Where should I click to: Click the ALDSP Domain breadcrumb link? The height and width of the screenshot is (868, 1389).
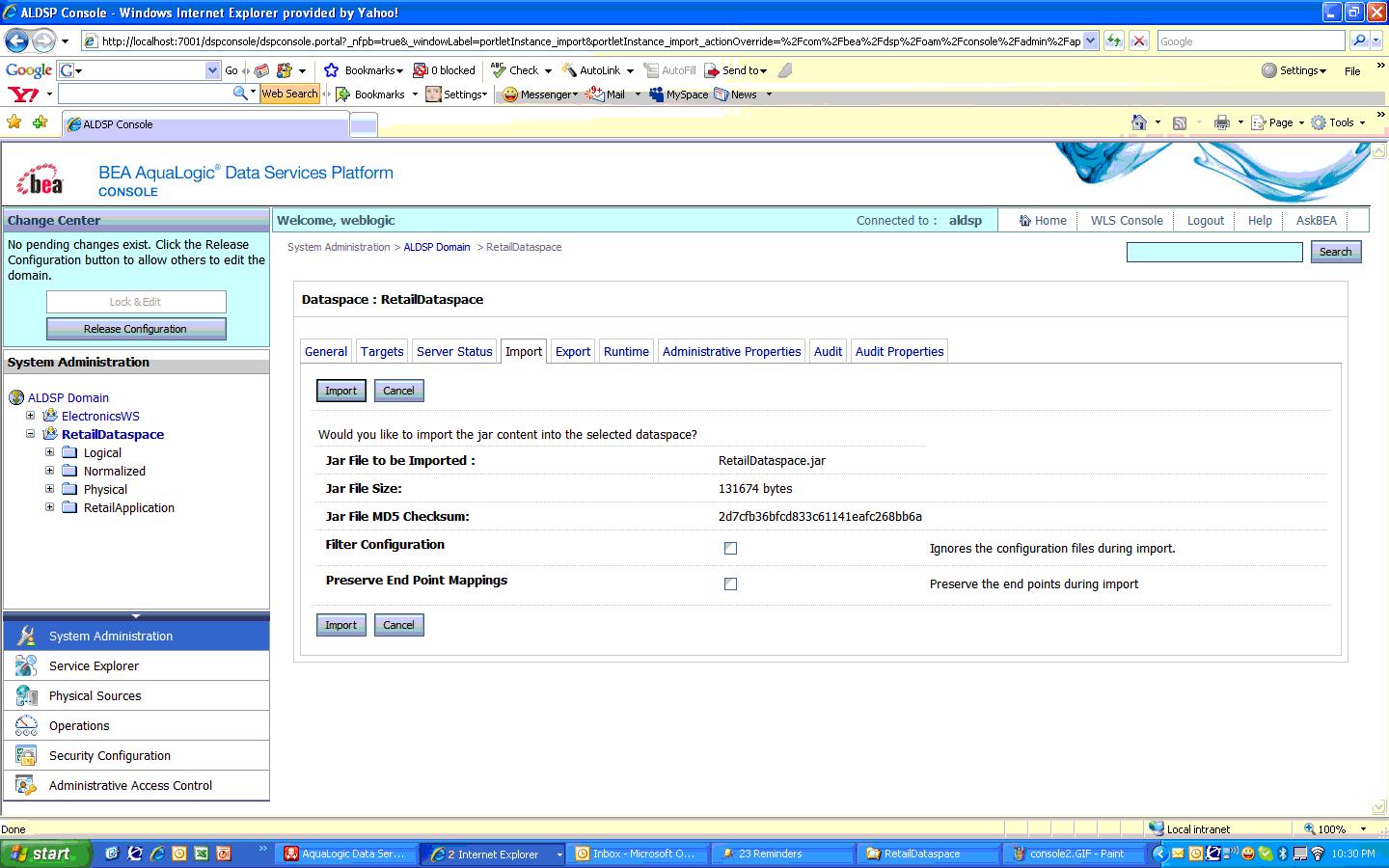(x=437, y=247)
